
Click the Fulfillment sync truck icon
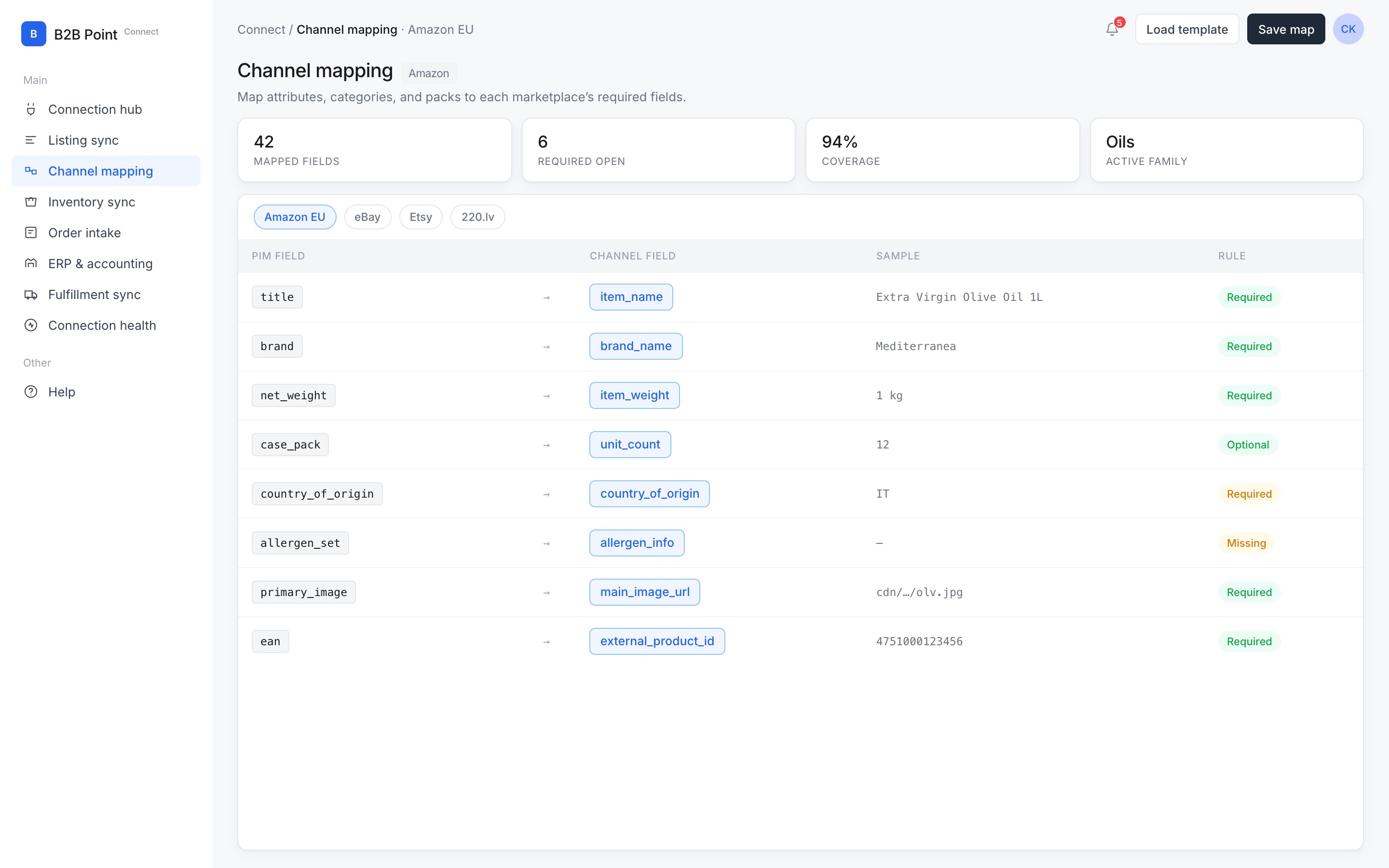31,295
